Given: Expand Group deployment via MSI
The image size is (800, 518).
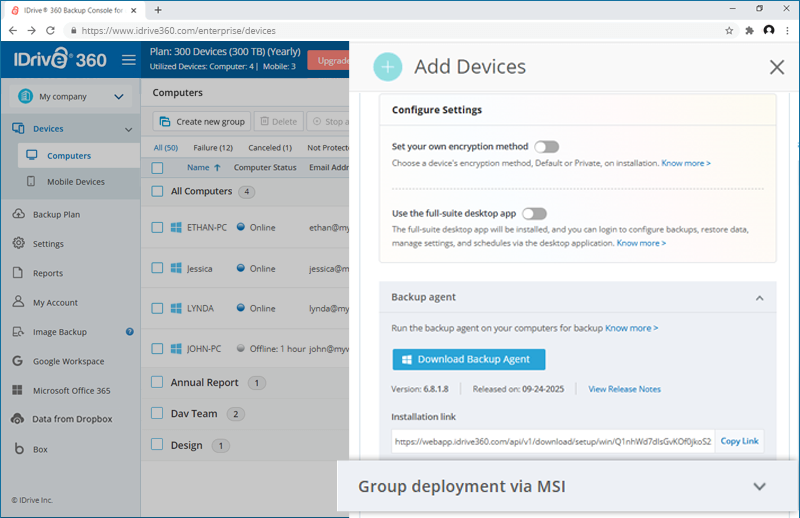Looking at the screenshot, I should [759, 486].
